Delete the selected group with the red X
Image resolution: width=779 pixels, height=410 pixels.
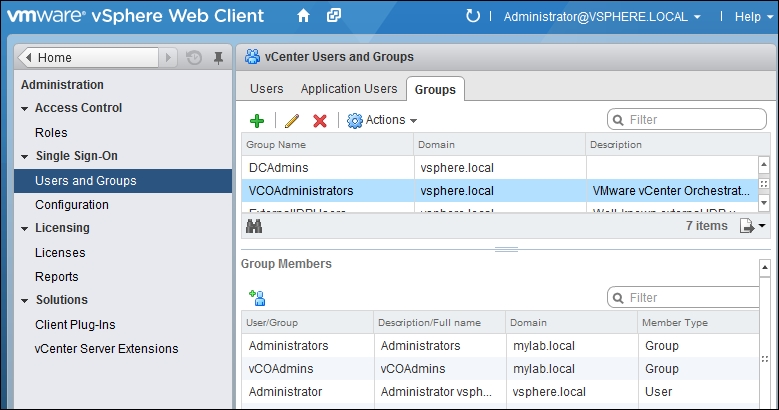click(x=320, y=121)
